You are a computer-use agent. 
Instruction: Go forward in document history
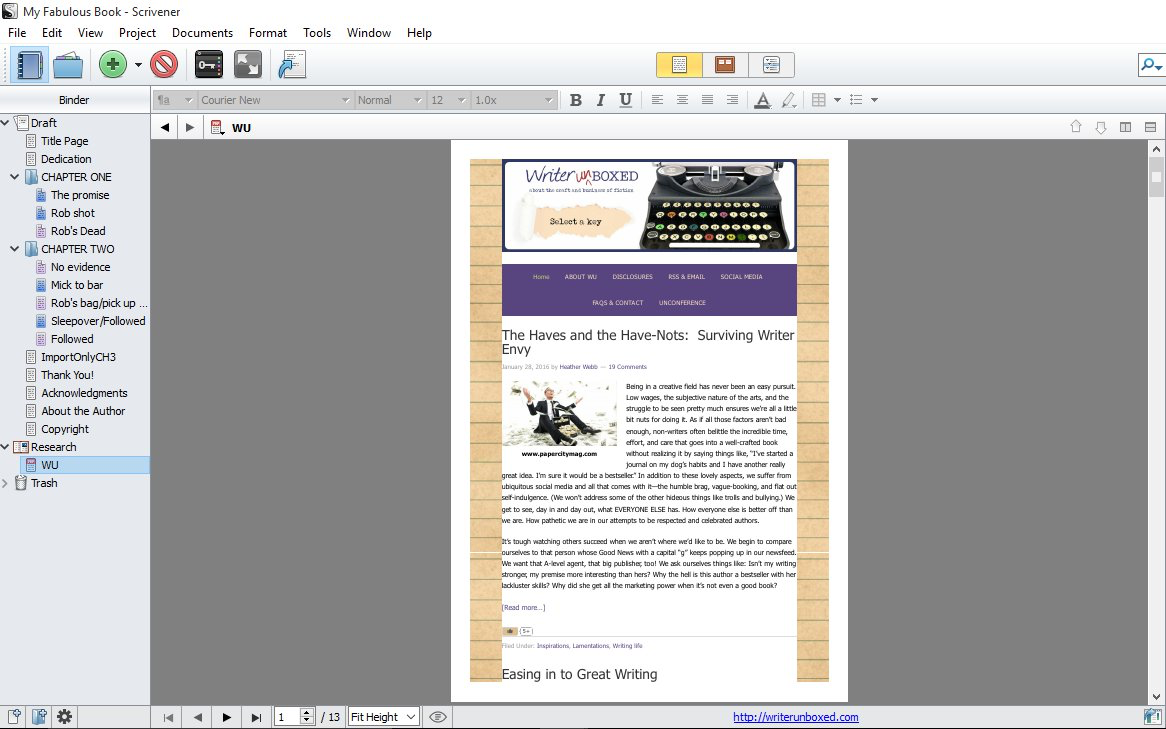coord(190,127)
